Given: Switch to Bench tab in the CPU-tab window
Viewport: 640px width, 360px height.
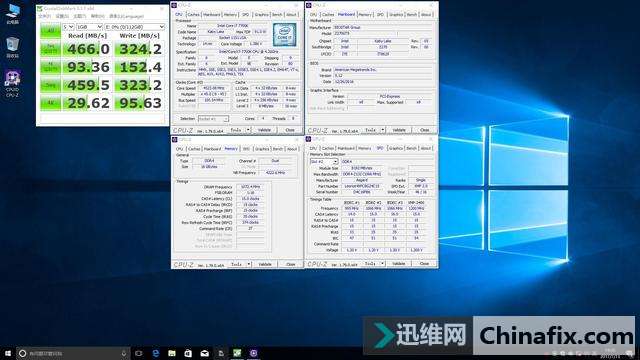Looking at the screenshot, I should click(277, 15).
